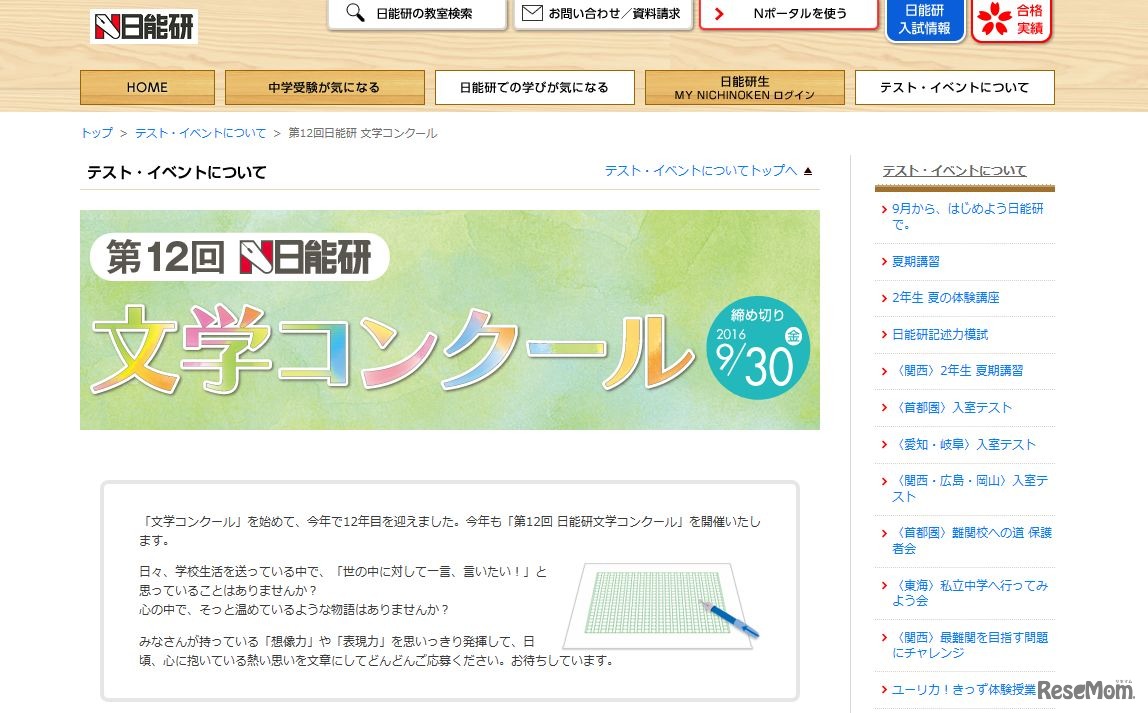This screenshot has width=1148, height=713.
Task: Open 日能研での学びが気になる menu item
Action: [x=534, y=87]
